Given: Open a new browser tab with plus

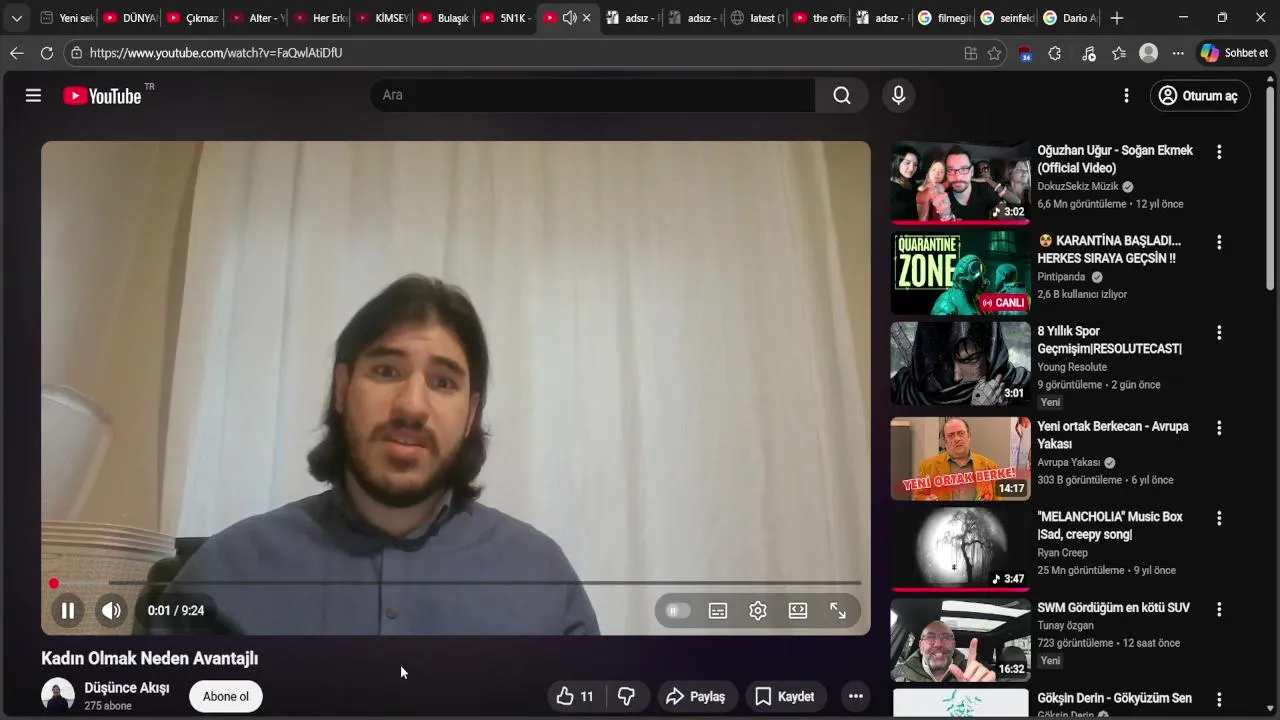Looking at the screenshot, I should pos(1117,18).
